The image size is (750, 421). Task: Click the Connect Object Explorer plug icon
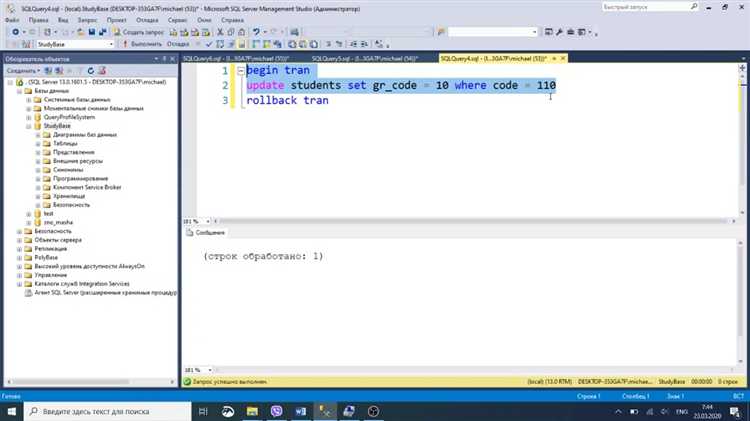[x=48, y=71]
